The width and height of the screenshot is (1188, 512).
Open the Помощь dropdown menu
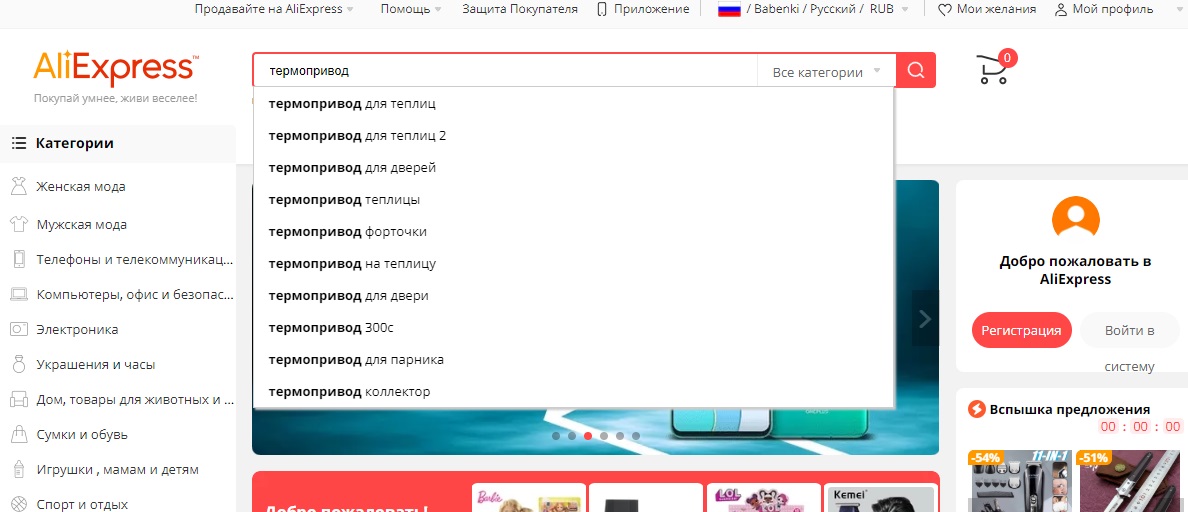pos(411,9)
